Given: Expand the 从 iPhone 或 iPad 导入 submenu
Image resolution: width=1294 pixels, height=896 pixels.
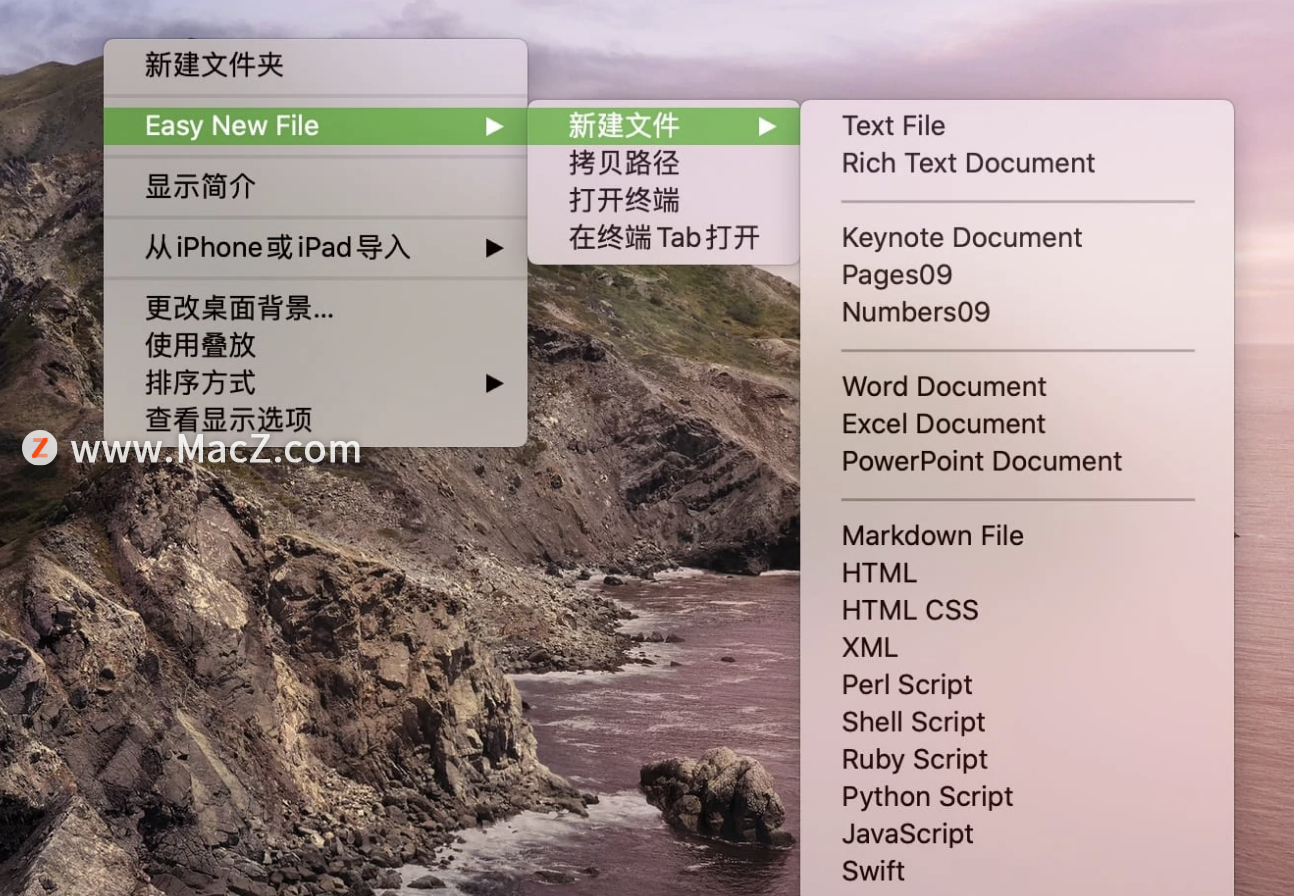Looking at the screenshot, I should tap(315, 248).
